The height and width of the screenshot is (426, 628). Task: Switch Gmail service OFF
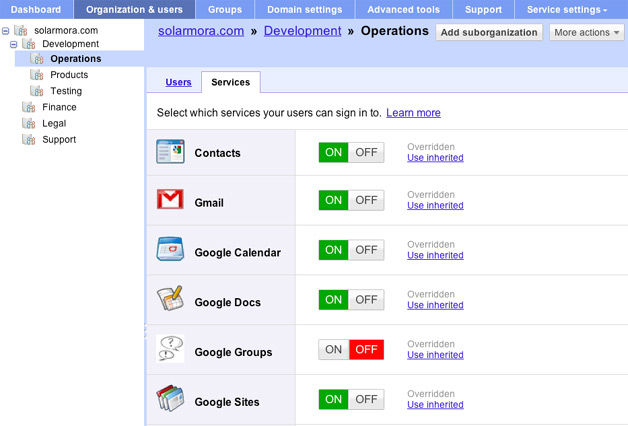pos(366,200)
